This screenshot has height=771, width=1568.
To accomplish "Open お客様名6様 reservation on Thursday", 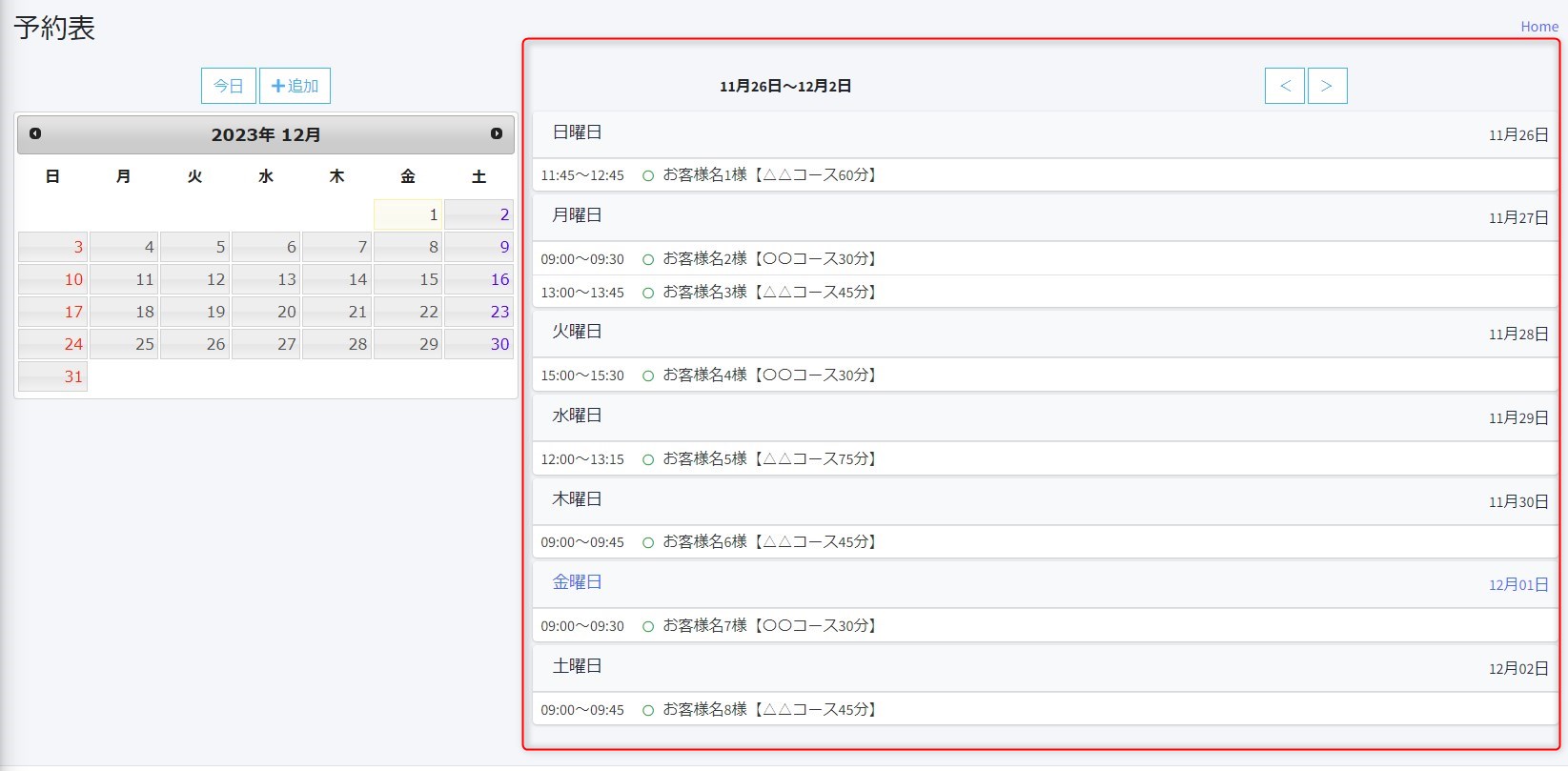I will click(768, 542).
